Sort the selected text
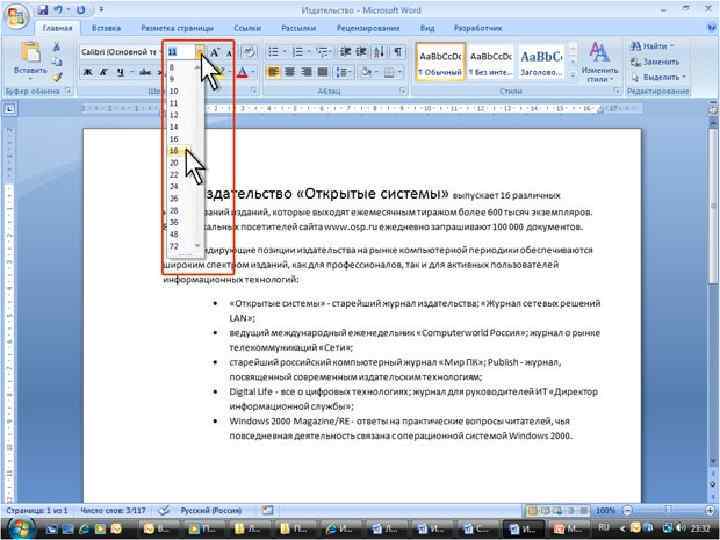This screenshot has width=720, height=540. tap(379, 52)
